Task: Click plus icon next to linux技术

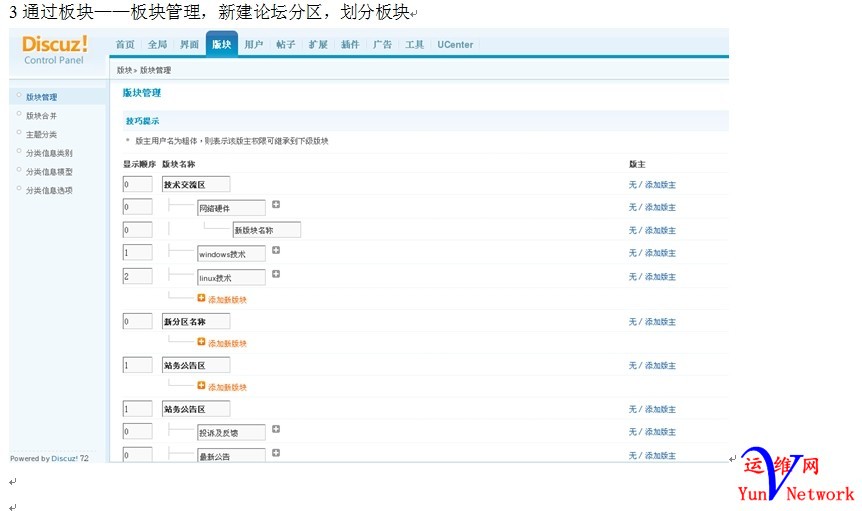Action: pyautogui.click(x=276, y=274)
